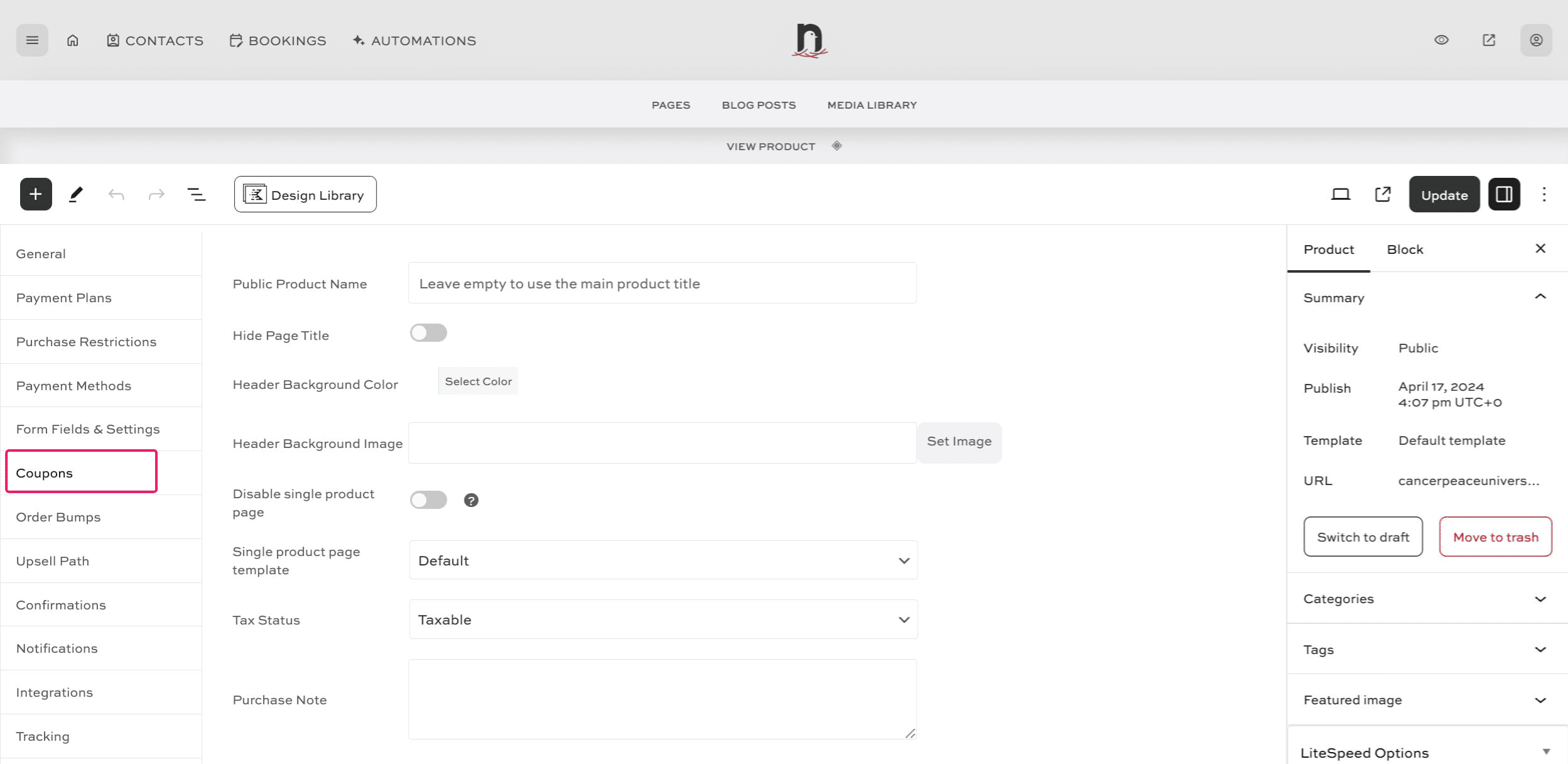Switch to the Block tab
1568x764 pixels.
(1405, 249)
